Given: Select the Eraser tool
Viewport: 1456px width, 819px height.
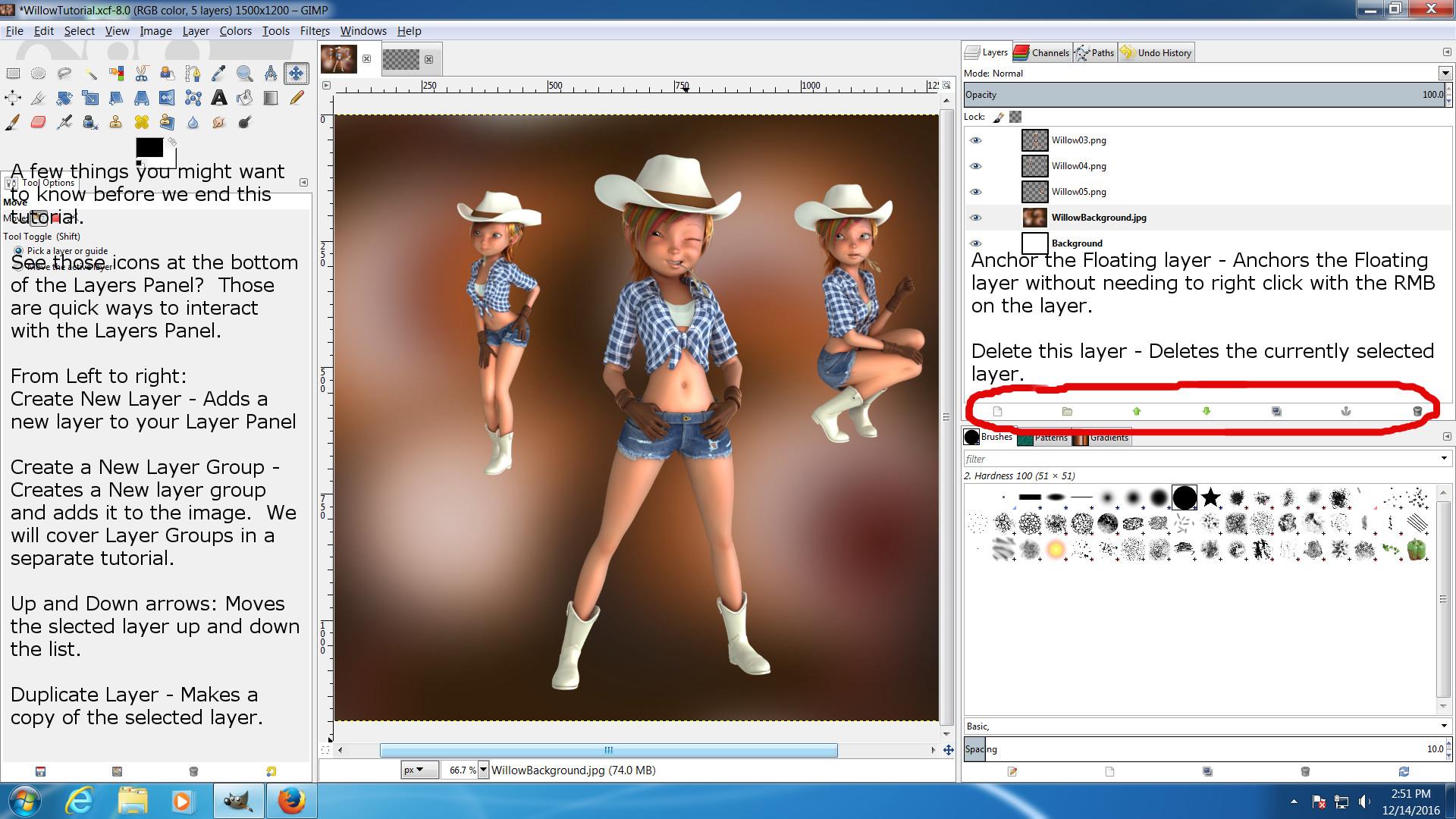Looking at the screenshot, I should tap(39, 122).
